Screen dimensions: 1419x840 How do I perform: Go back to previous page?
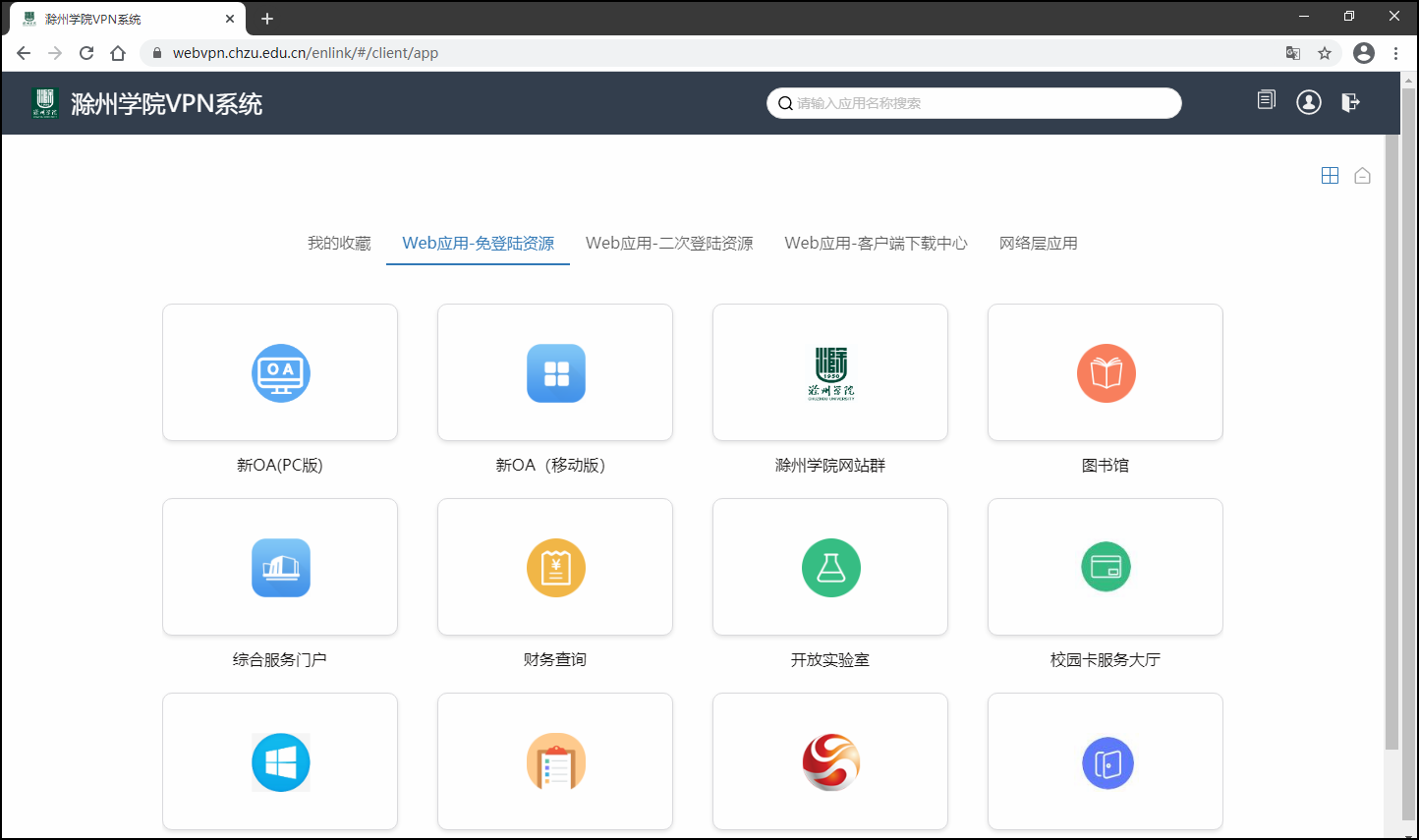[24, 53]
